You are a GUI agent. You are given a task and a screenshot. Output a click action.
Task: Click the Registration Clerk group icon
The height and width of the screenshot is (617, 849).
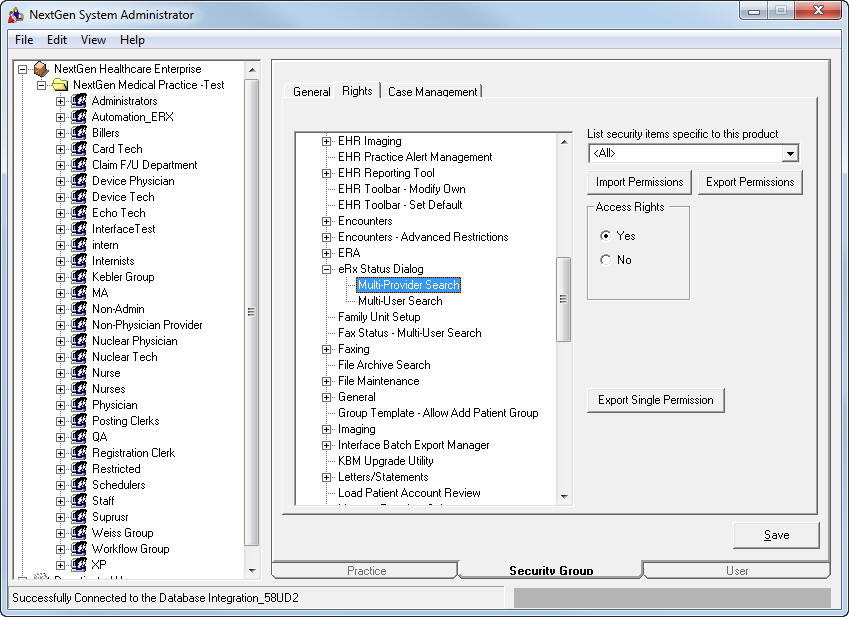coord(79,452)
